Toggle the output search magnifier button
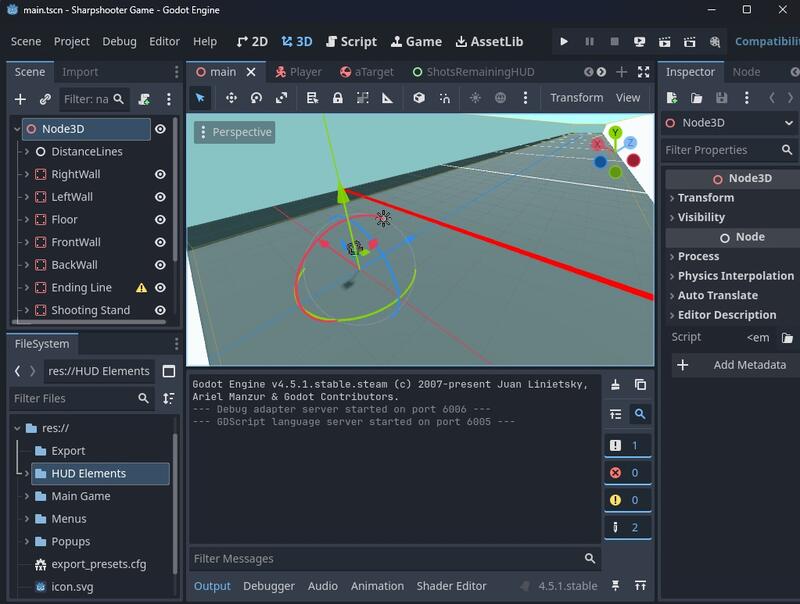This screenshot has height=604, width=800. tap(640, 414)
